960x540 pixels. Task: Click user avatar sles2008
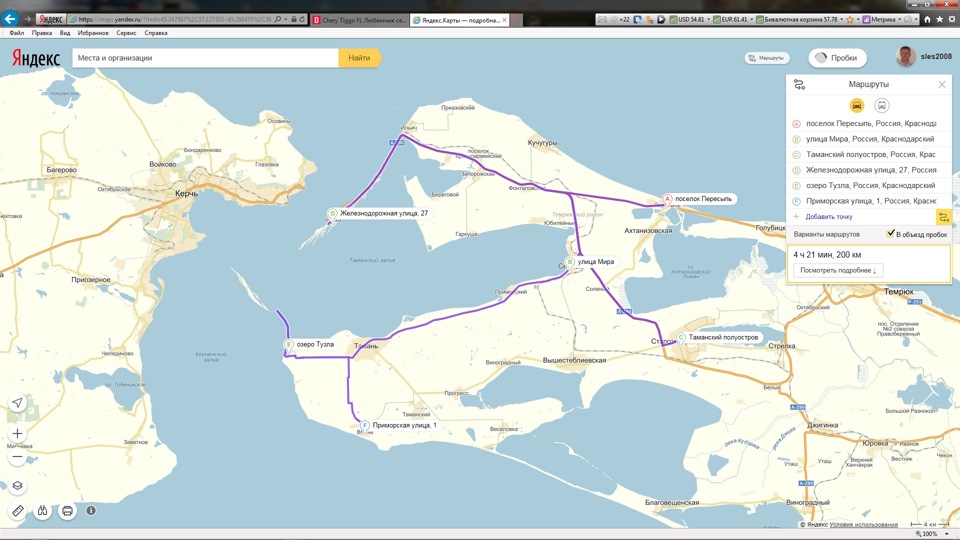[906, 56]
